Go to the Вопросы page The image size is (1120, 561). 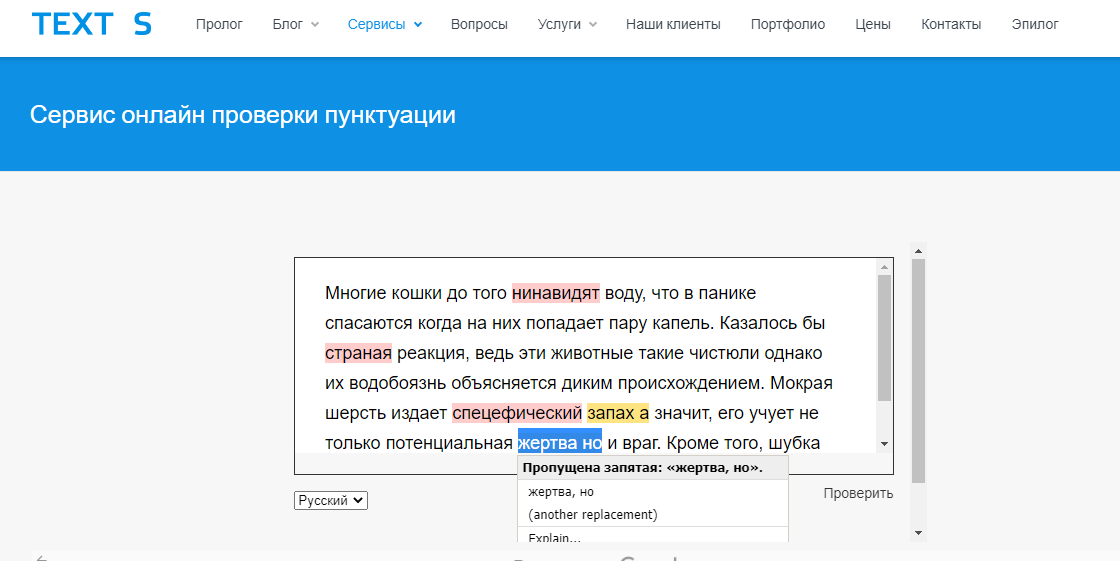point(479,25)
